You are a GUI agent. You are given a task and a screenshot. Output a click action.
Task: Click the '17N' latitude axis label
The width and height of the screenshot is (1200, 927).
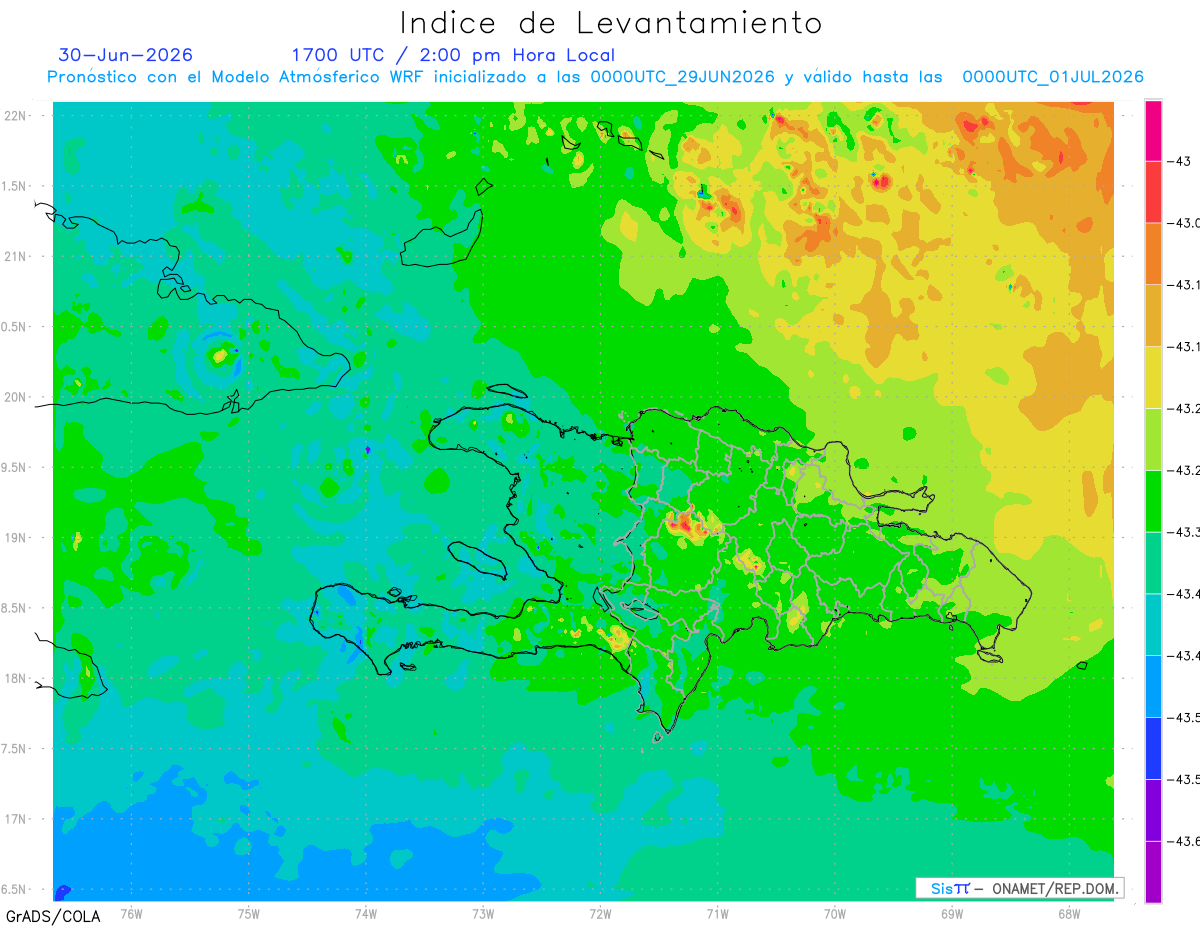[17, 820]
